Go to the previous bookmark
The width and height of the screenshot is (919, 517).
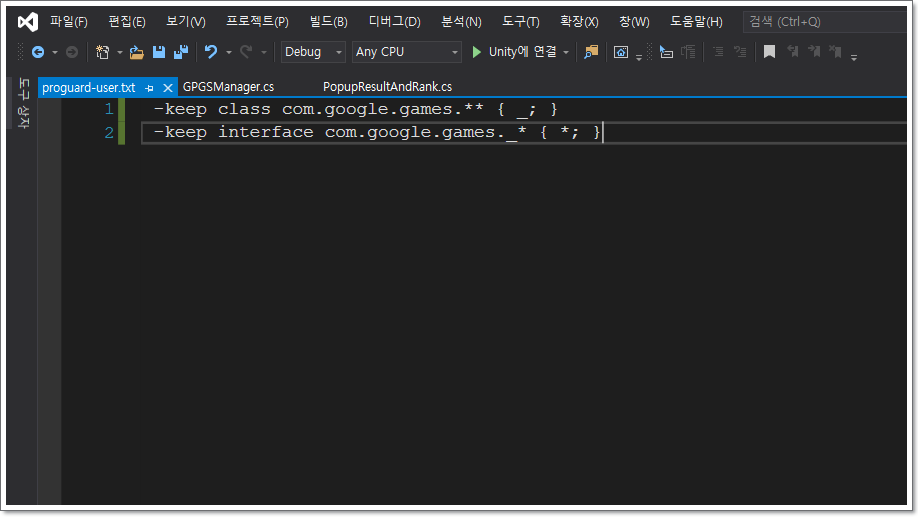(792, 52)
